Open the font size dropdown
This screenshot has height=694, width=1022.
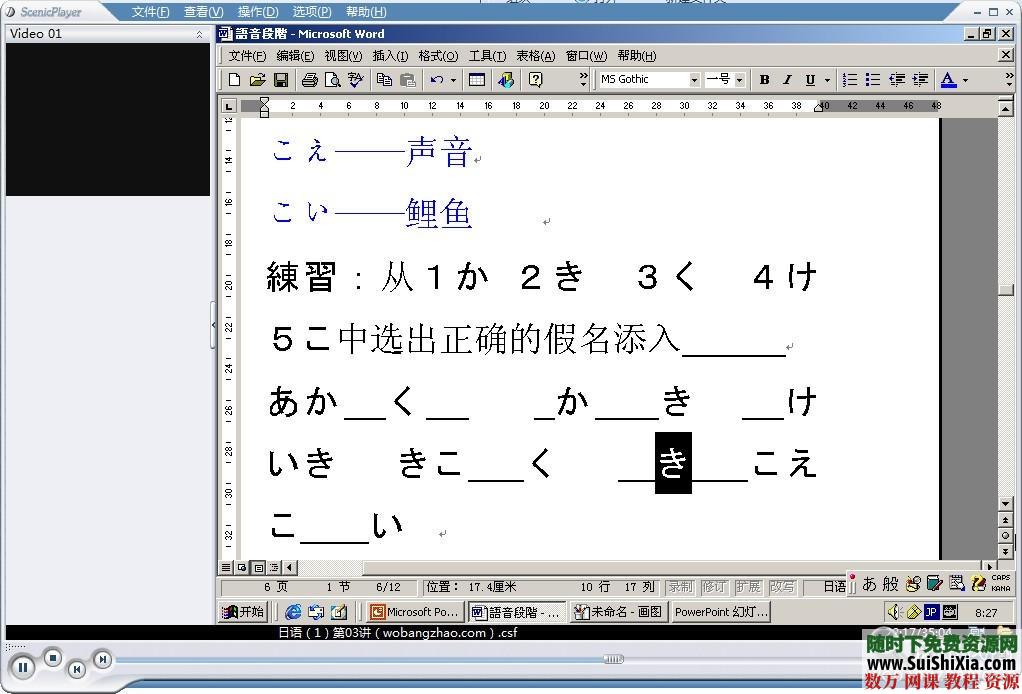739,80
